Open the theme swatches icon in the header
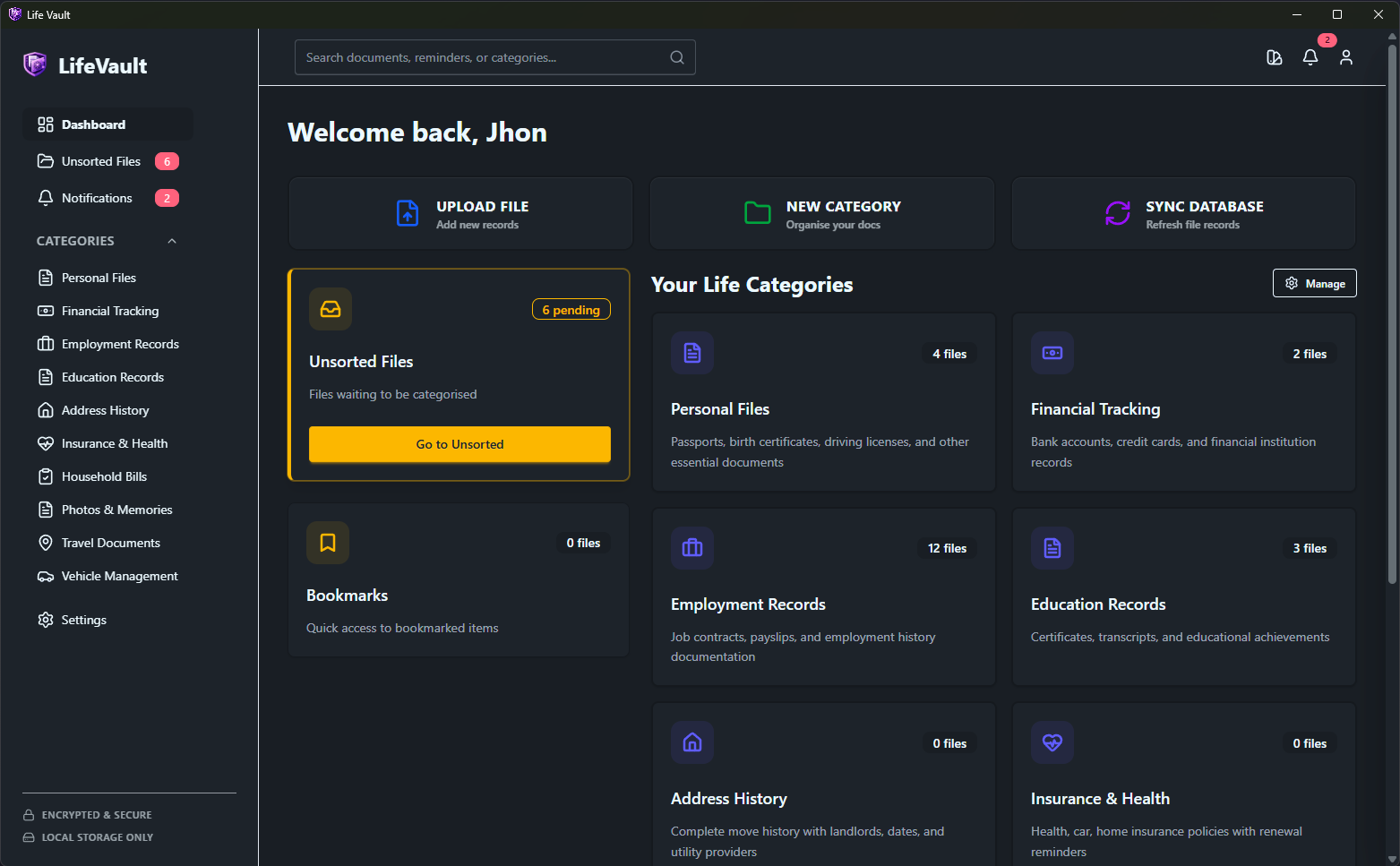The height and width of the screenshot is (866, 1400). [1275, 57]
